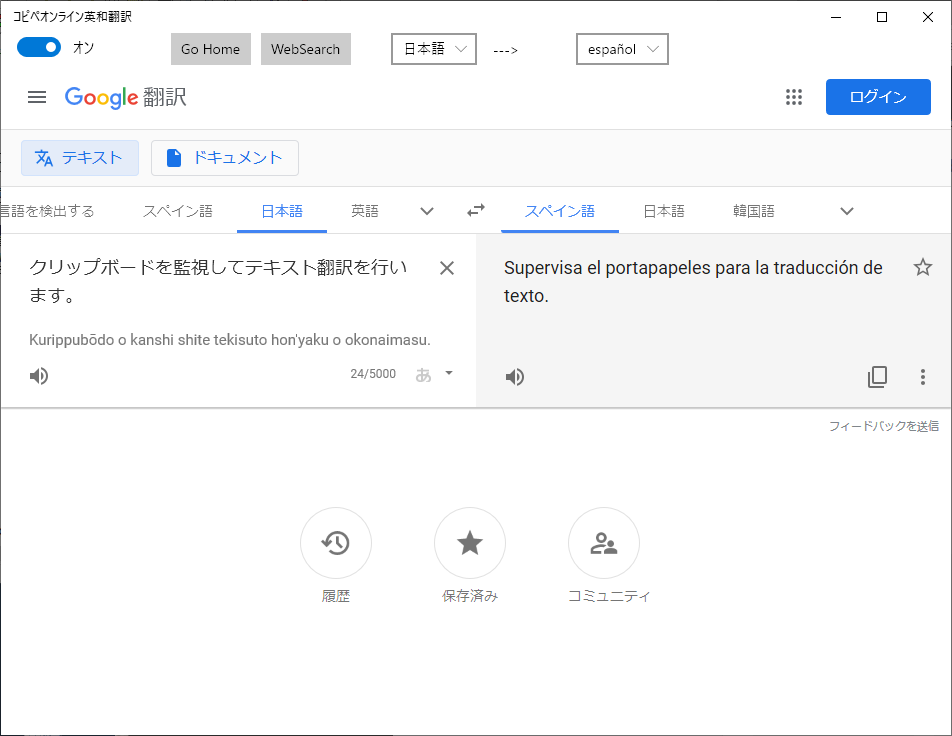The height and width of the screenshot is (736, 952).
Task: Minimize the コピペオンライン英和翻訳 window
Action: tap(836, 17)
